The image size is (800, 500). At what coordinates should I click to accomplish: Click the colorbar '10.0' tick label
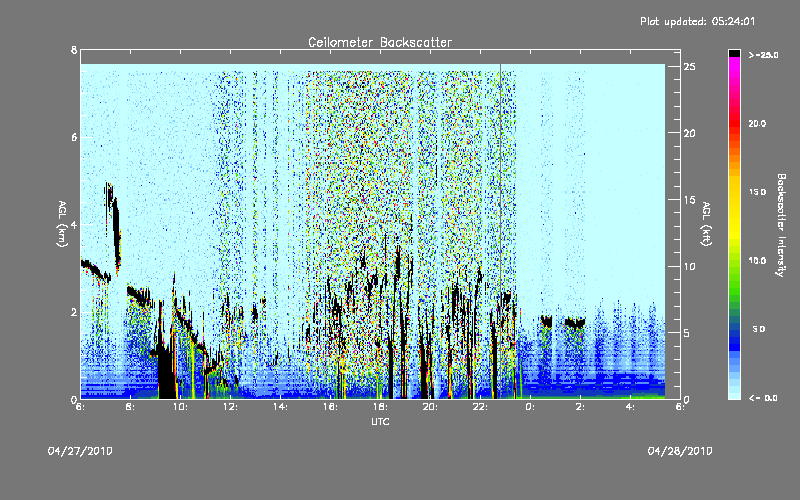click(757, 261)
